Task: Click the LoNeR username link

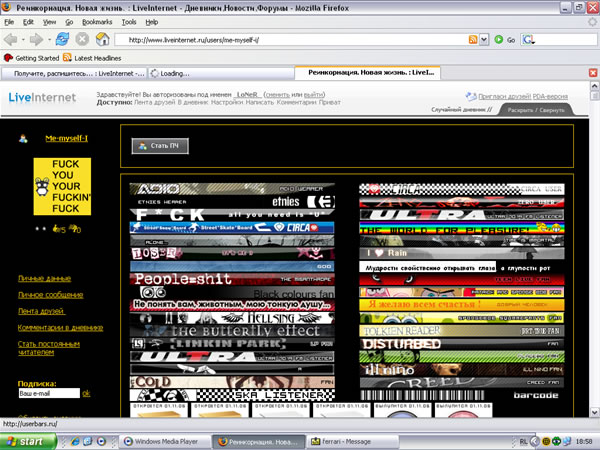Action: click(247, 95)
